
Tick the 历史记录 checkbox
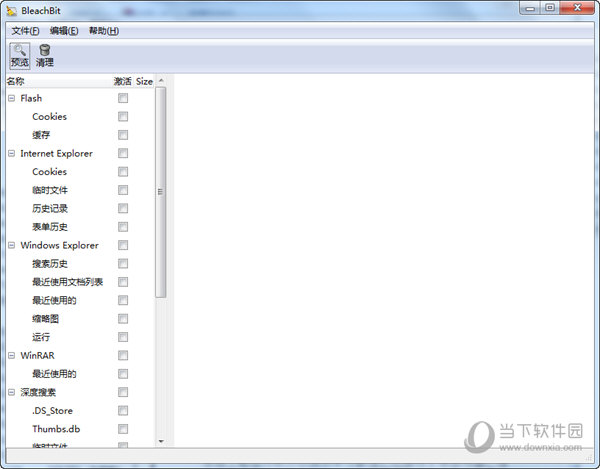tap(123, 208)
